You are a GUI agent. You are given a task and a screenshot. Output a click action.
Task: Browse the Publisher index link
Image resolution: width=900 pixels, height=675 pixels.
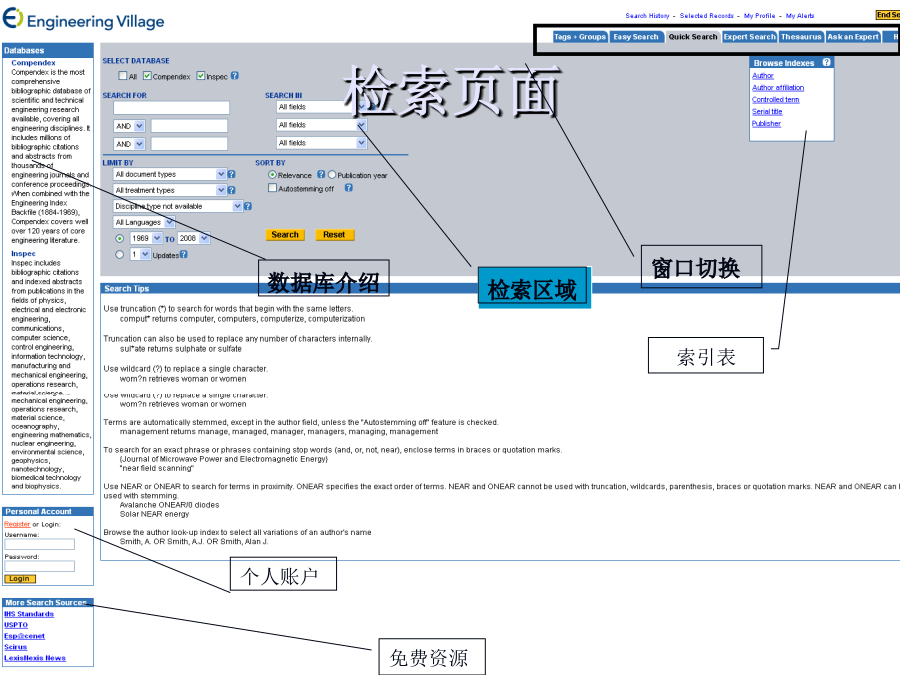[766, 124]
